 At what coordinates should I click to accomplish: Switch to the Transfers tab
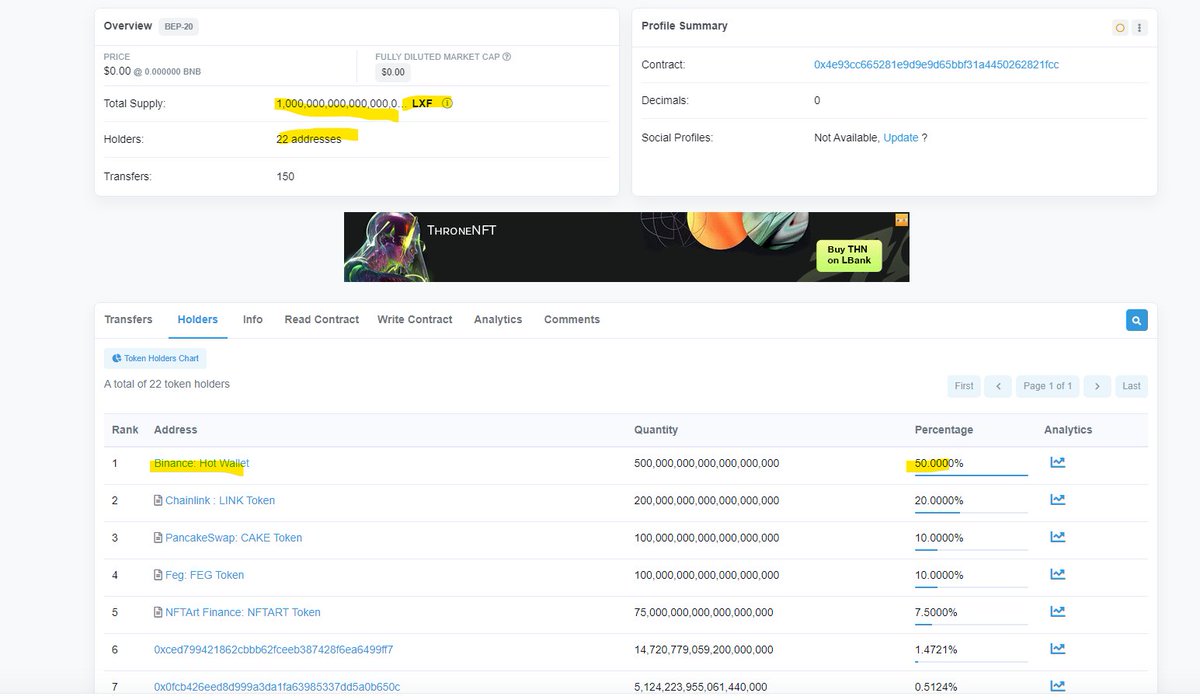tap(128, 319)
